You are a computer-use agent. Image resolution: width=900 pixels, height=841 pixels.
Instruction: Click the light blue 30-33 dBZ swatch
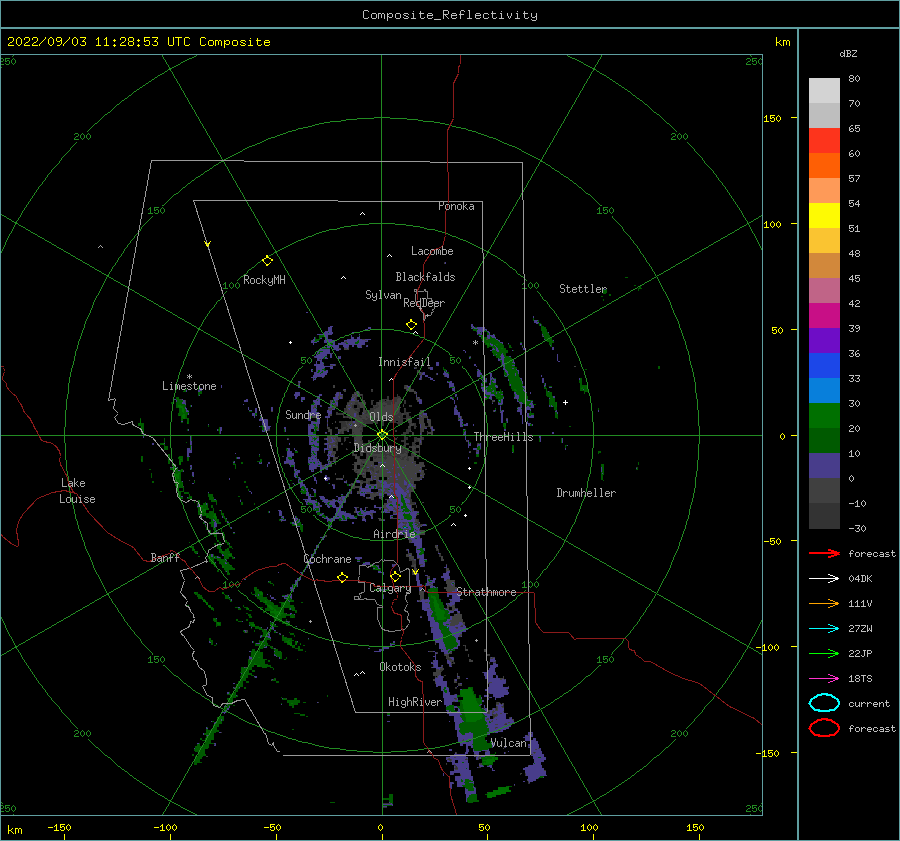coord(824,390)
